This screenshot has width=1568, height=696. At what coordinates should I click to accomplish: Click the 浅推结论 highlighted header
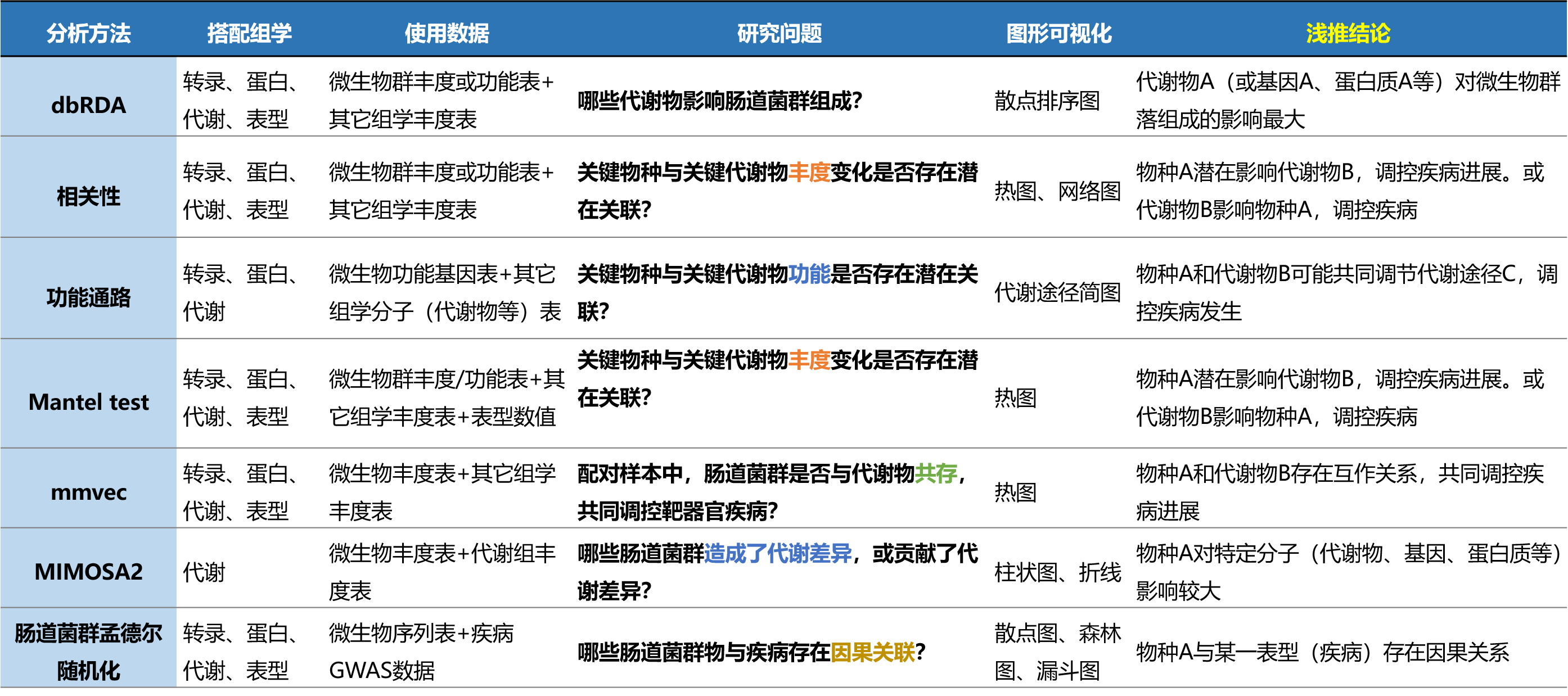tap(1347, 35)
